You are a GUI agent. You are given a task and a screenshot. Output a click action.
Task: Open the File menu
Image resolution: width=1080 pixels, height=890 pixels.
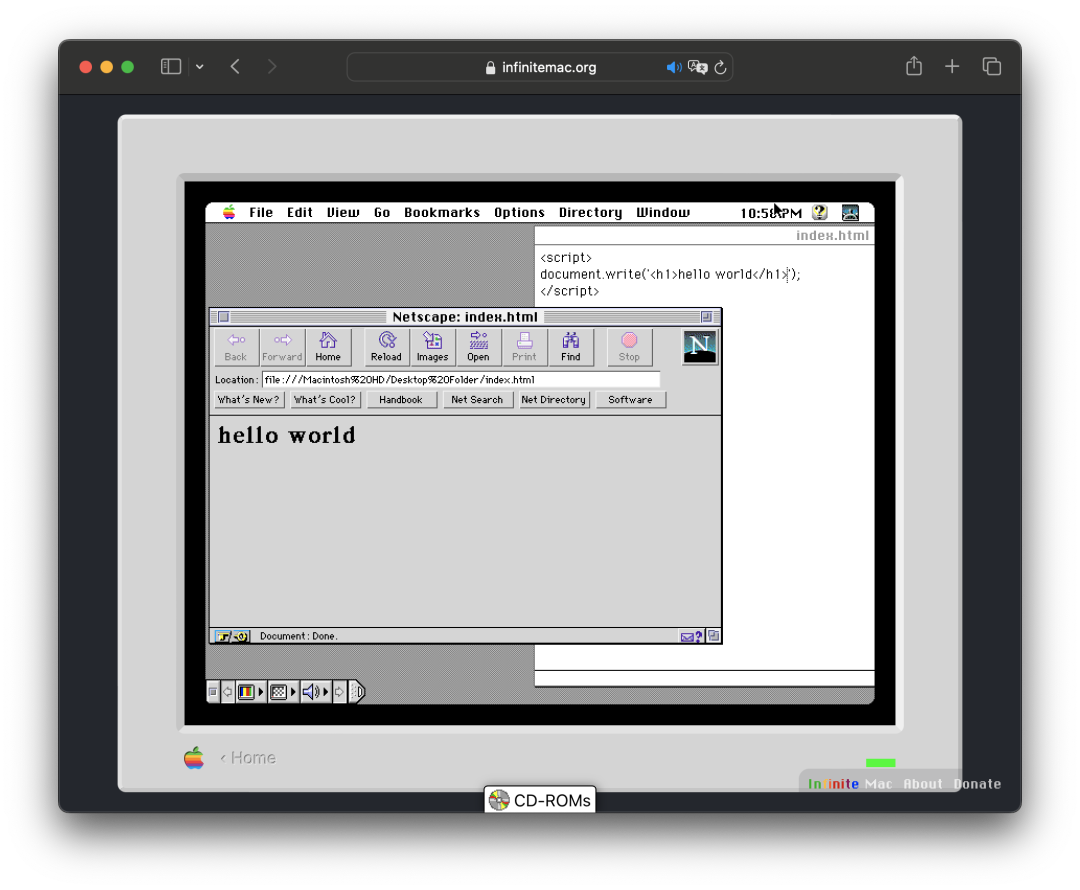pos(261,212)
